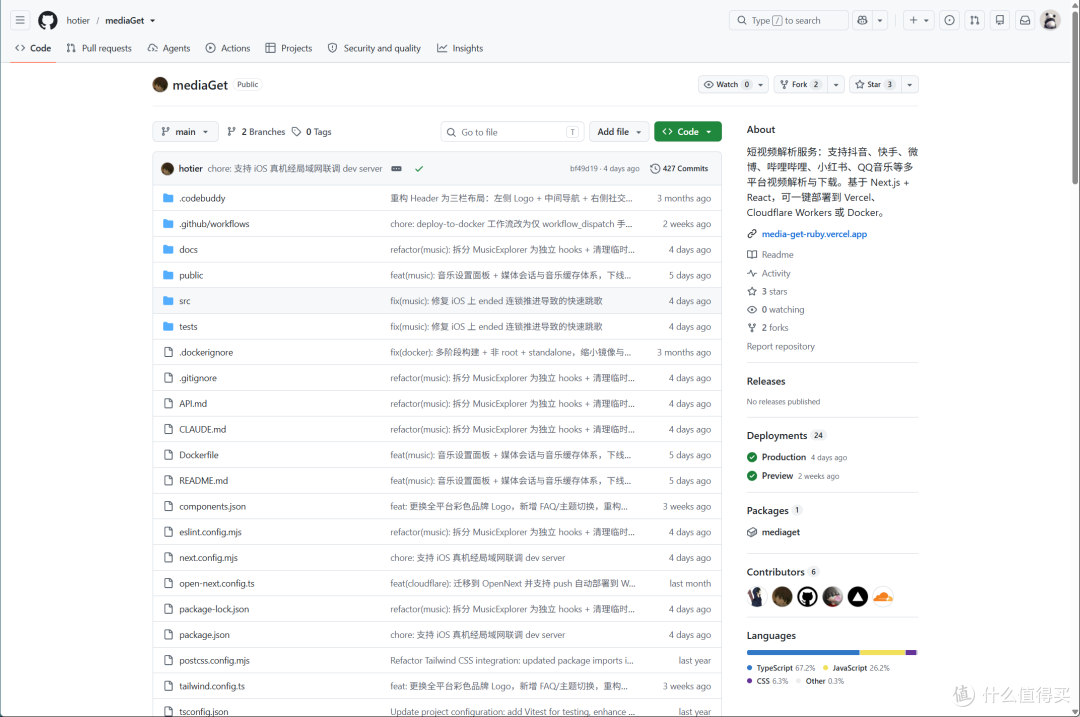Star the mediaGet repository
This screenshot has width=1080, height=717.
(x=875, y=85)
